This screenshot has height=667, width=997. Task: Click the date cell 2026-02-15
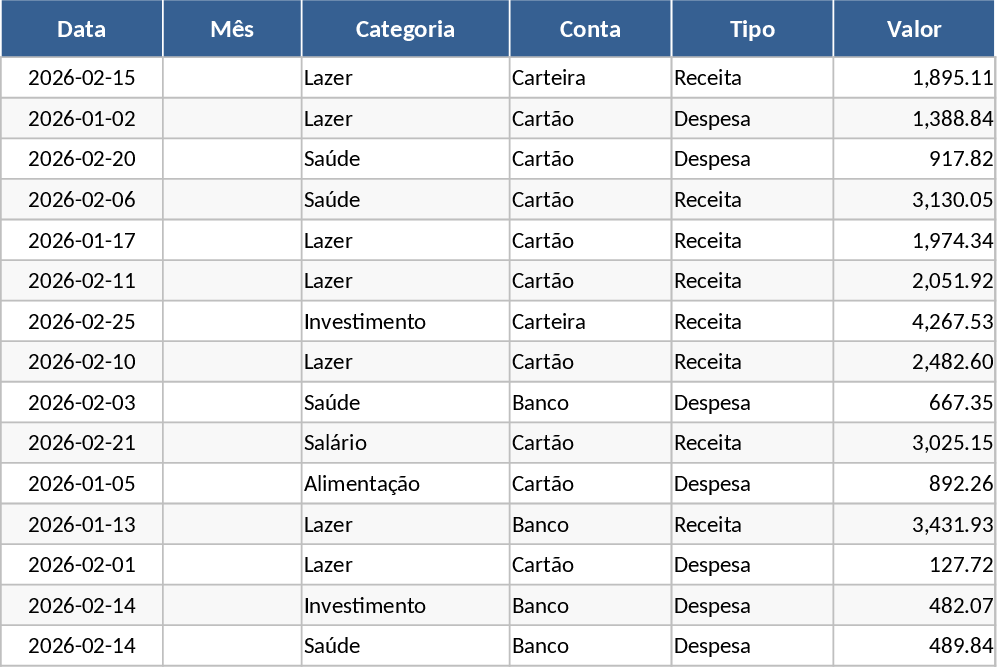pyautogui.click(x=82, y=78)
